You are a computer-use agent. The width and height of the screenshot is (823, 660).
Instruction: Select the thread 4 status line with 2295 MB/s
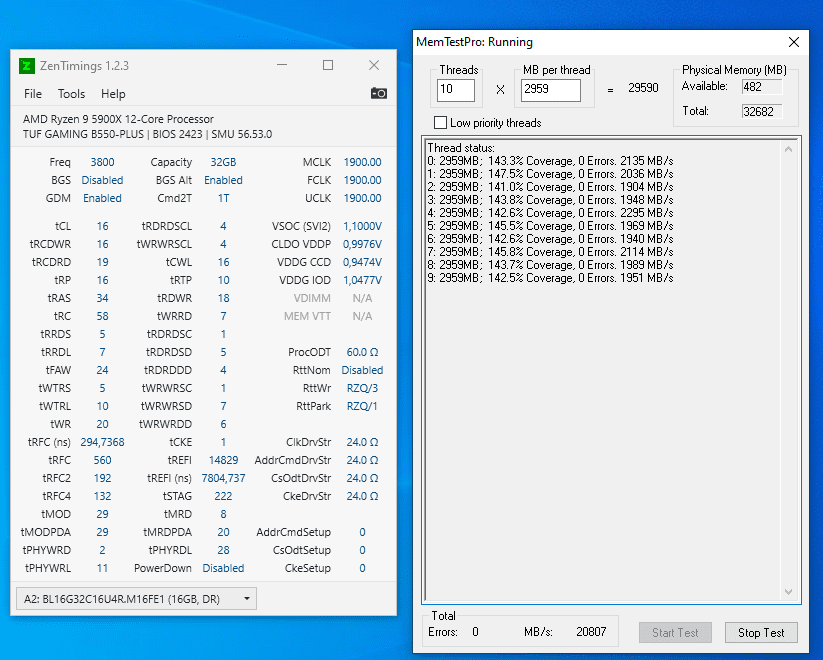coord(550,213)
